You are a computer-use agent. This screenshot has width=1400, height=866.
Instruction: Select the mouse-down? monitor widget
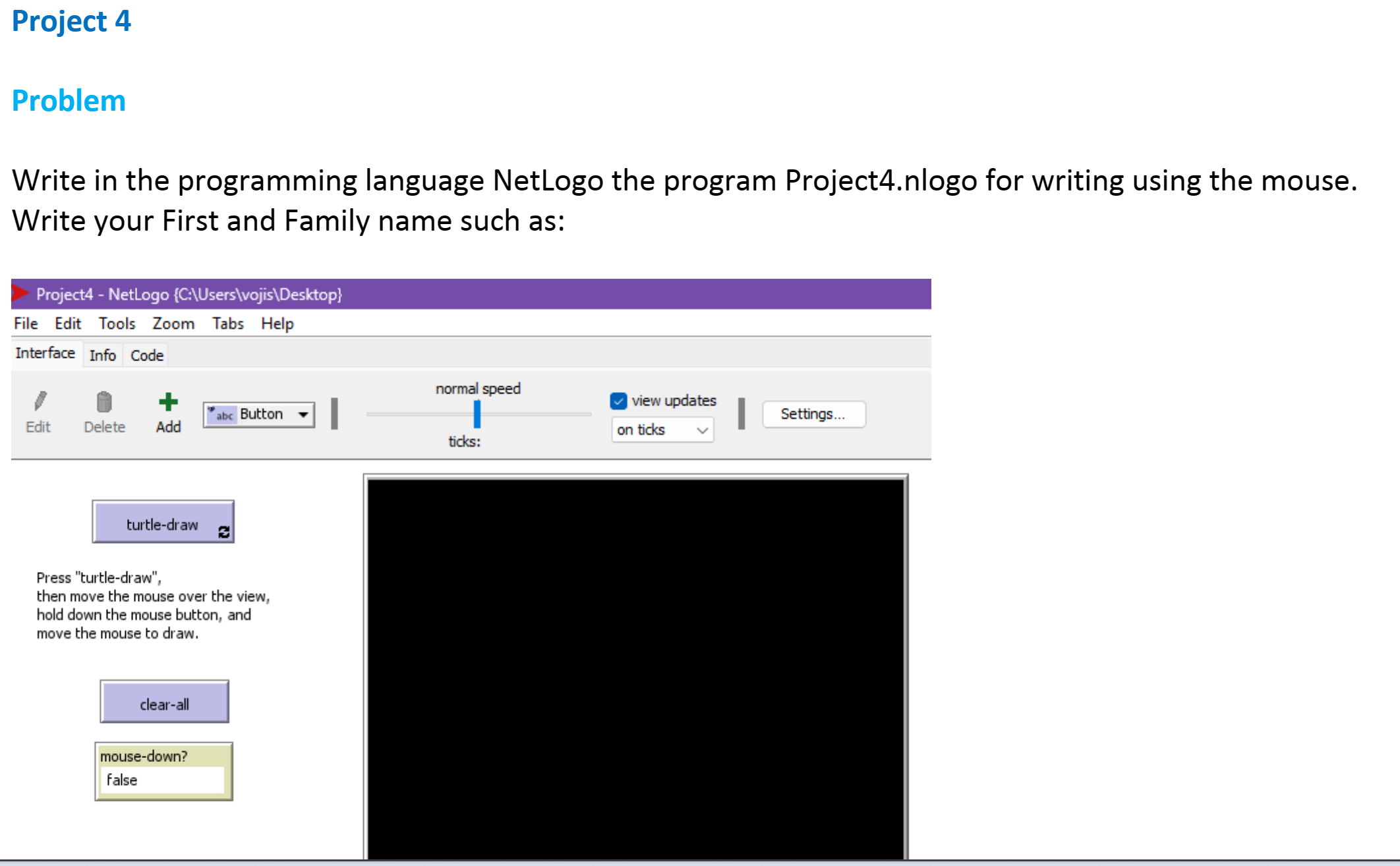click(163, 771)
